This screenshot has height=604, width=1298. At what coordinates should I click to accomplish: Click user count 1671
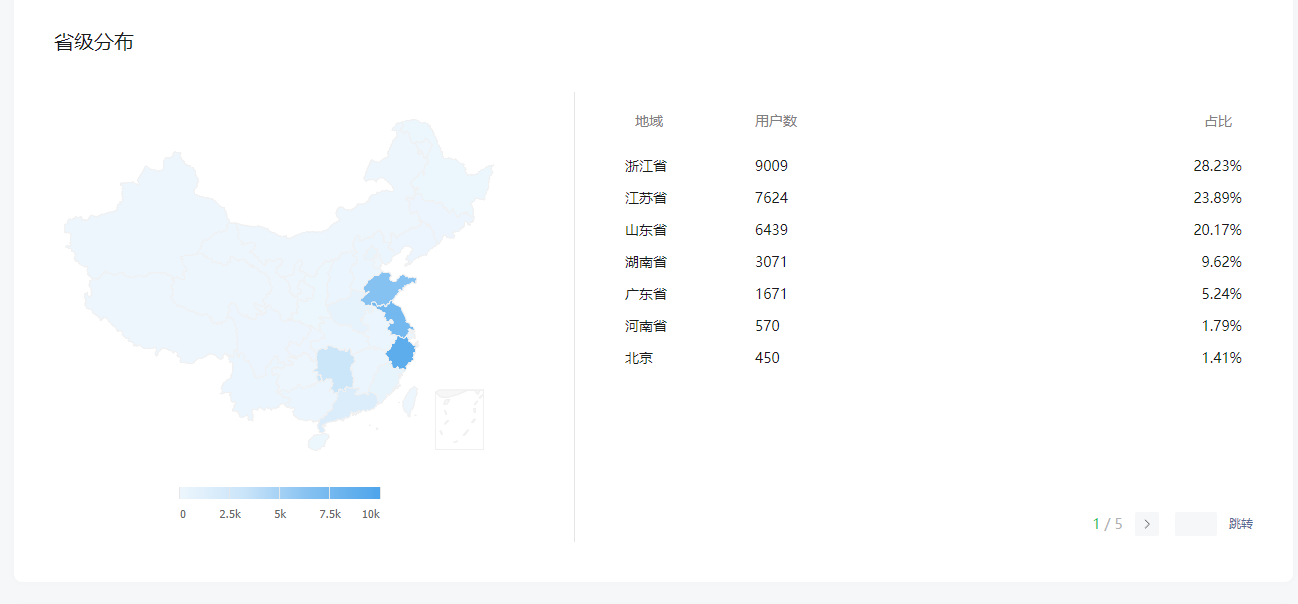(771, 294)
